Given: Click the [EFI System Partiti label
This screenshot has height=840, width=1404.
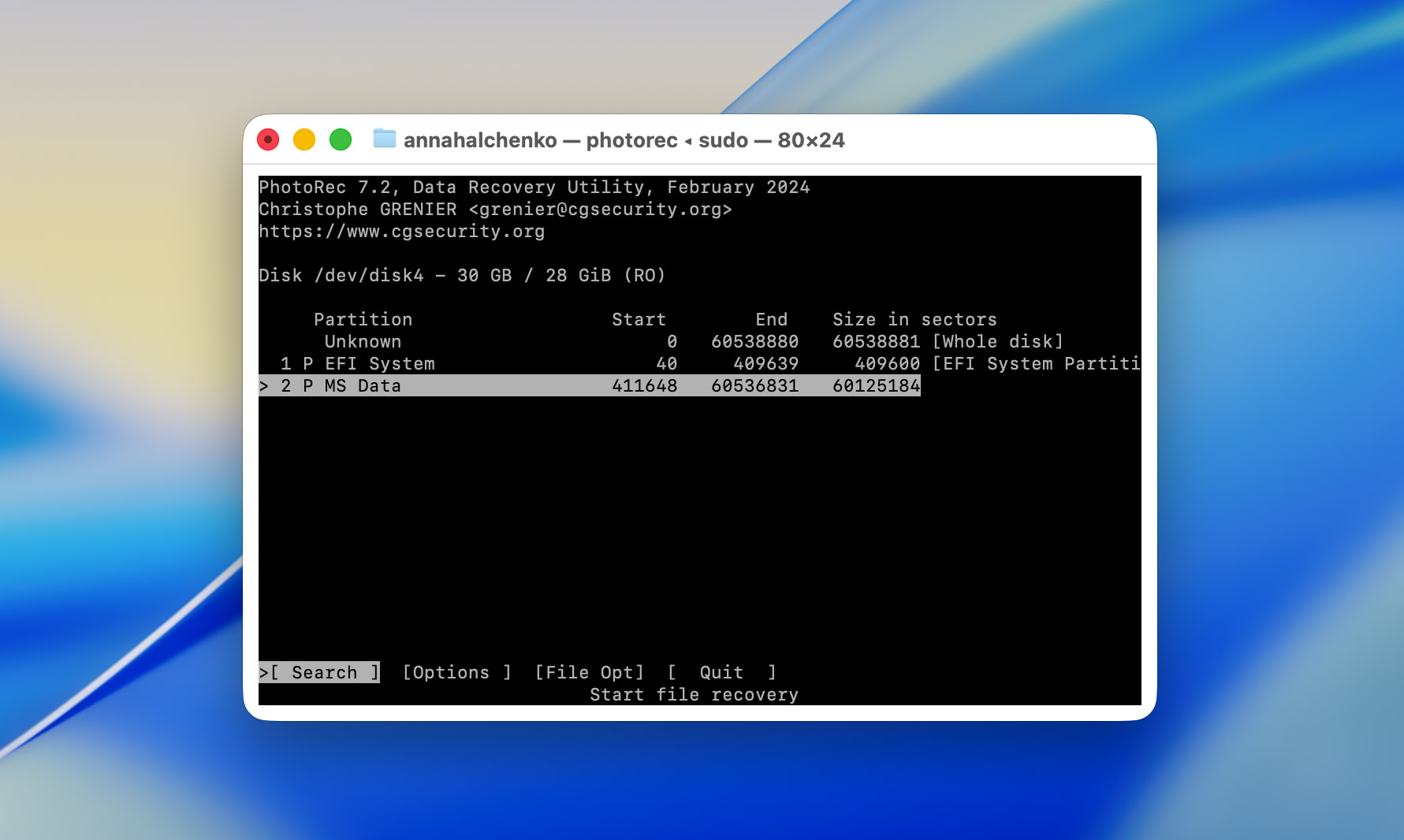Looking at the screenshot, I should pyautogui.click(x=1036, y=363).
